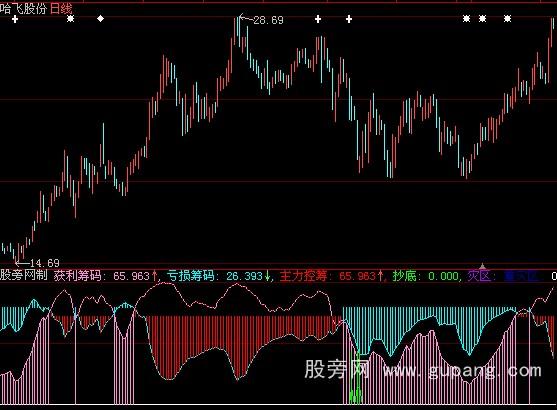Click the gray triangle marker above the indicator bar
The height and width of the screenshot is (410, 557).
482,266
